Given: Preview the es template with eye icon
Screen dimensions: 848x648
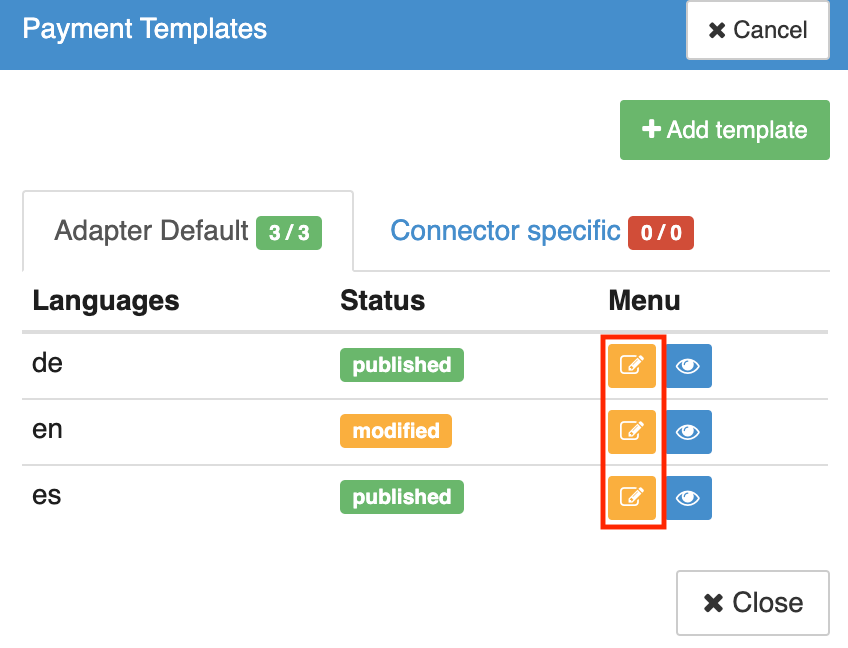Looking at the screenshot, I should click(x=688, y=498).
